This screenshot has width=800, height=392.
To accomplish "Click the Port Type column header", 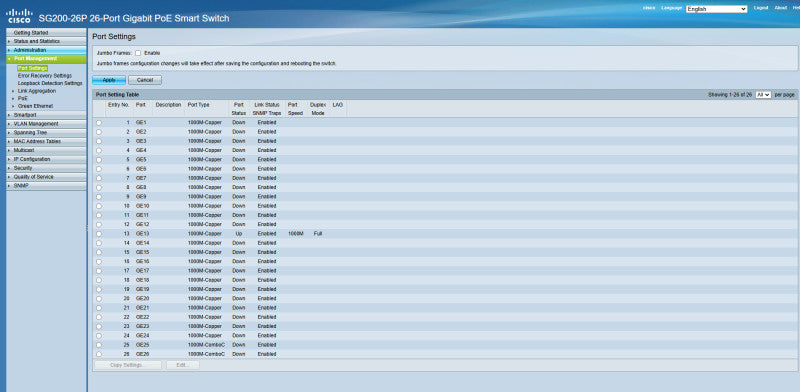I will (198, 104).
